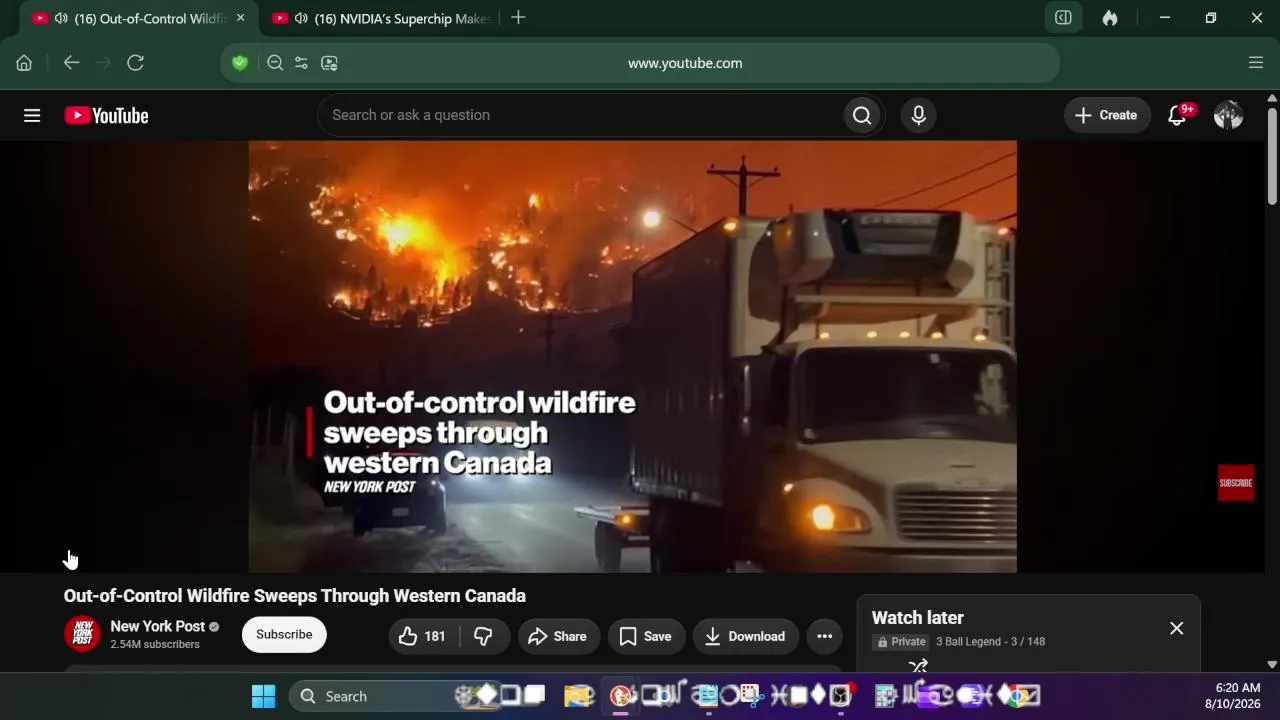Click the browser address bar URL
The height and width of the screenshot is (720, 1280).
pos(685,63)
